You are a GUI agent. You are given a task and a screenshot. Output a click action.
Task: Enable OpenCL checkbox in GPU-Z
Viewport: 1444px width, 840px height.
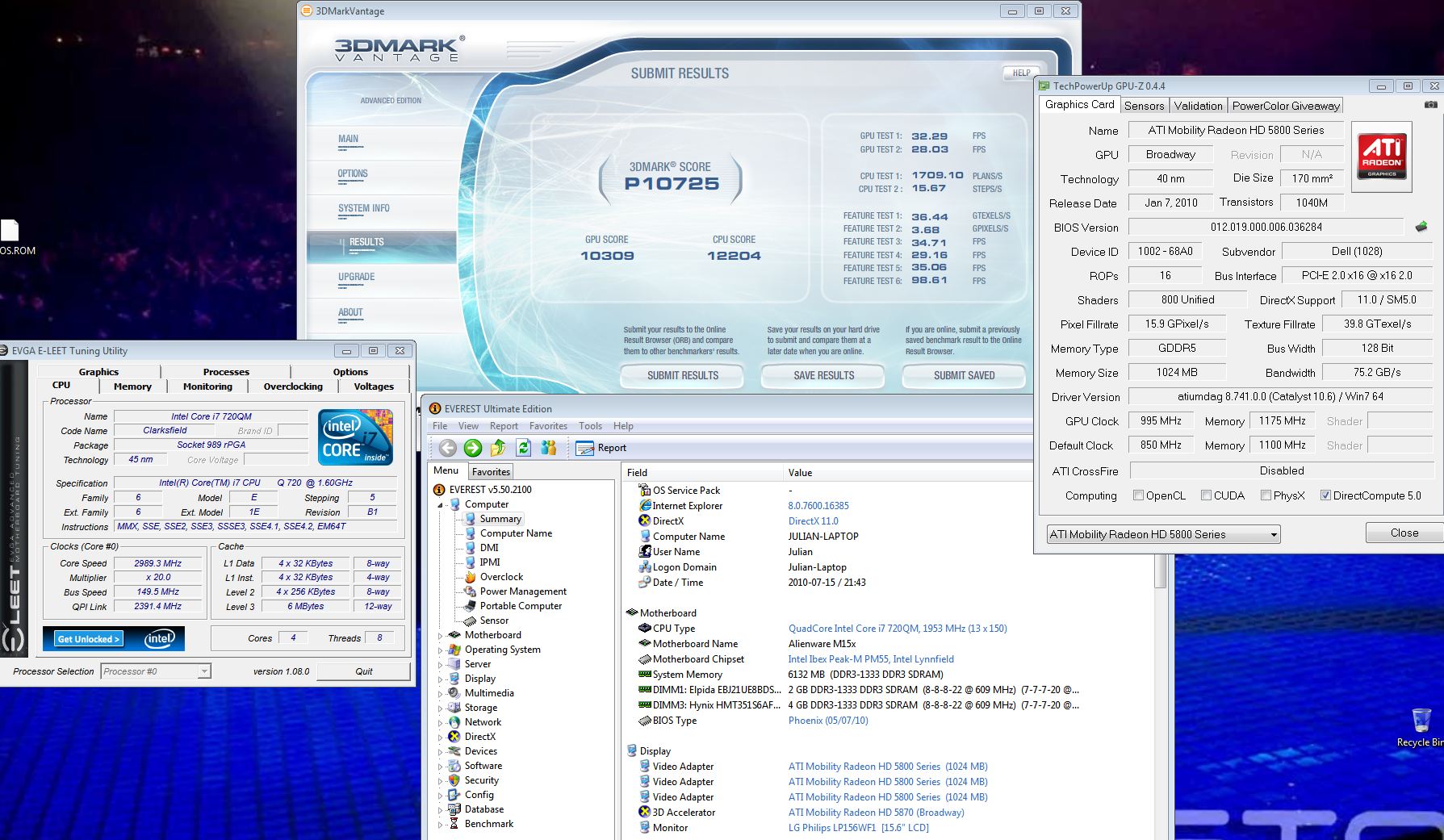click(1138, 495)
